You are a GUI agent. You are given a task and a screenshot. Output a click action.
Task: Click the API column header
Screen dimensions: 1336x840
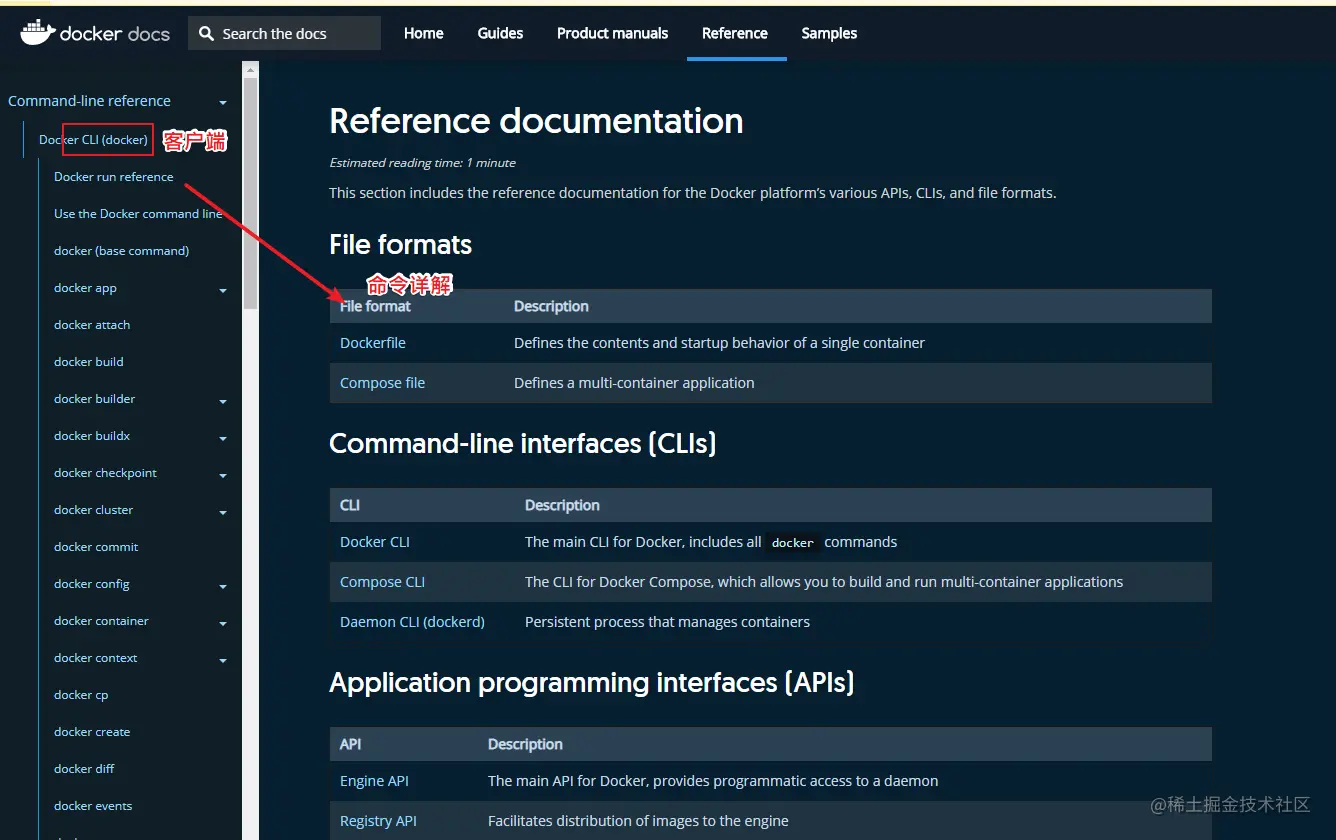[x=350, y=744]
